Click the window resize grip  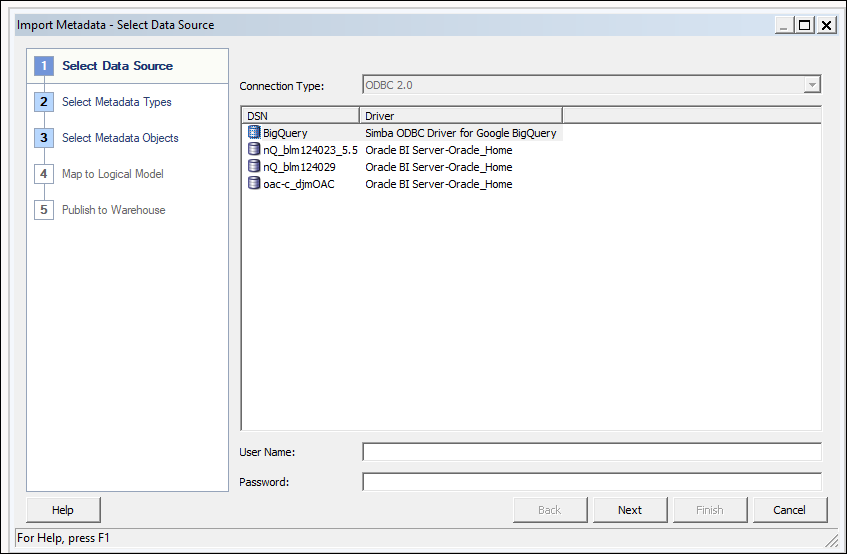(x=831, y=540)
